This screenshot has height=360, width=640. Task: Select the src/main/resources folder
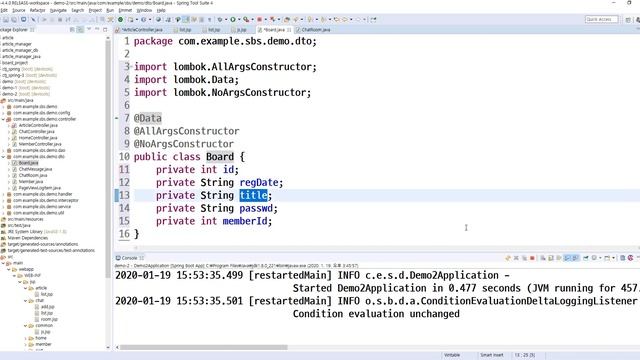click(x=25, y=219)
